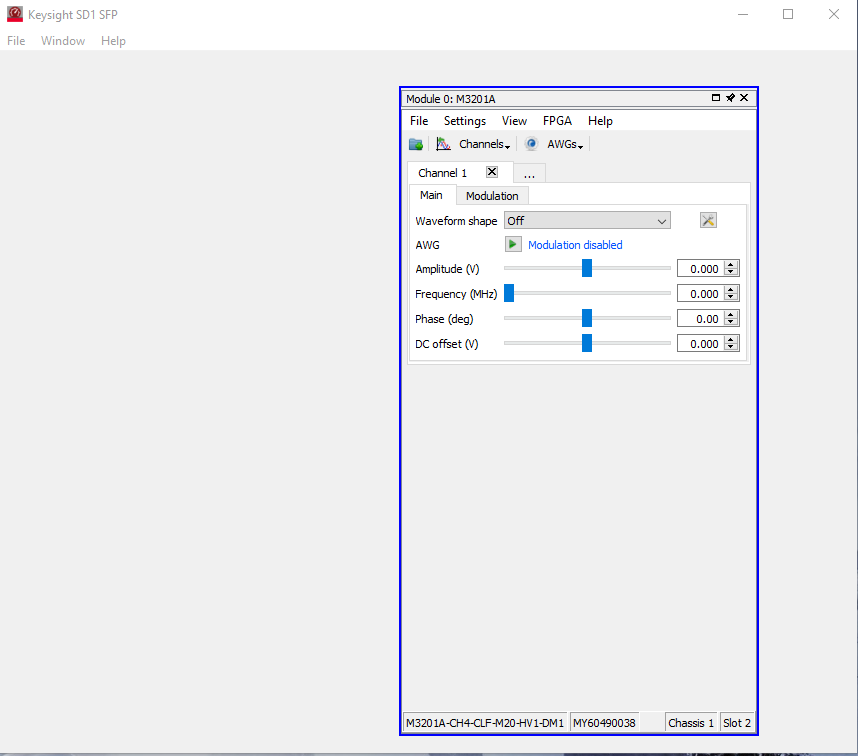
Task: Click the Amplitude (V) slider handle
Action: (587, 268)
